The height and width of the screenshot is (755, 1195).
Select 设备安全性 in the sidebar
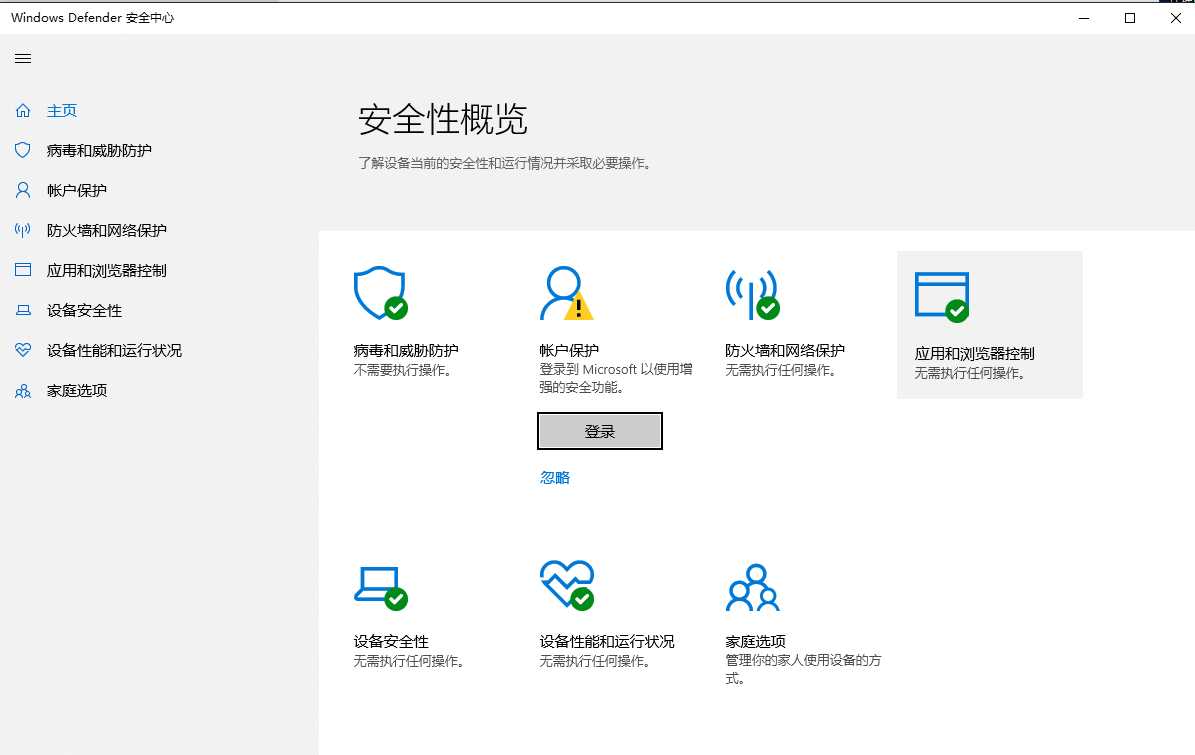[85, 310]
